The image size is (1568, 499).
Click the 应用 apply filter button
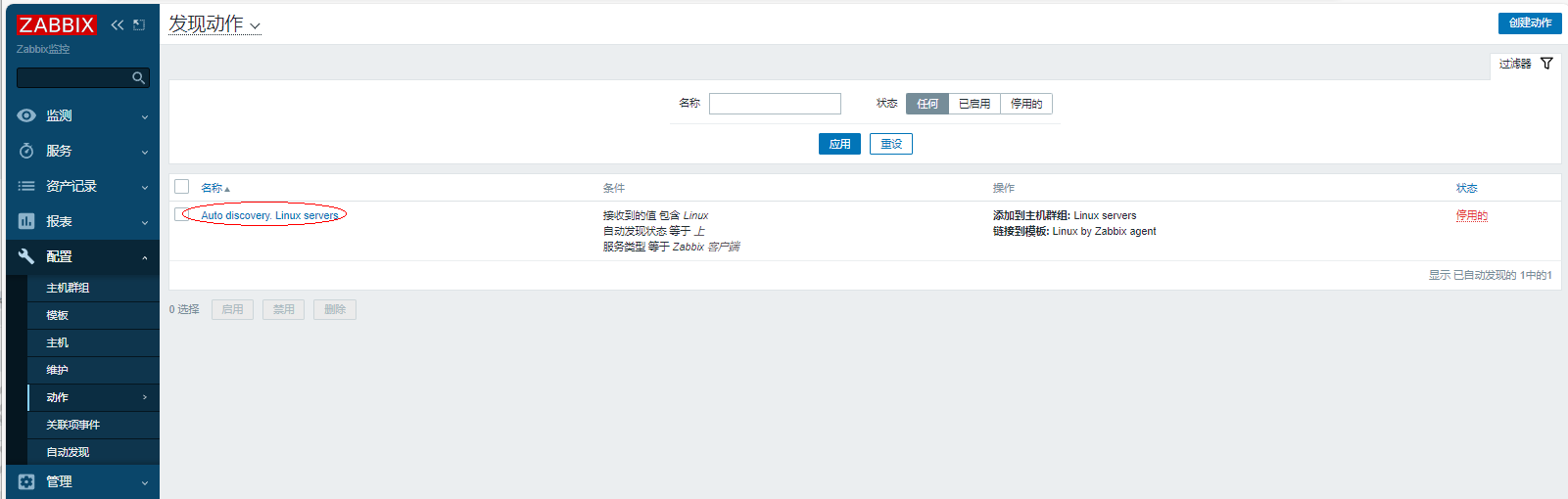[839, 144]
